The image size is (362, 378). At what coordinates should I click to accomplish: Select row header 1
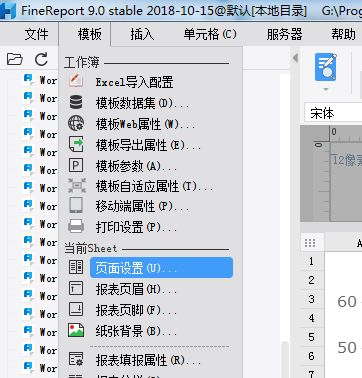[312, 261]
